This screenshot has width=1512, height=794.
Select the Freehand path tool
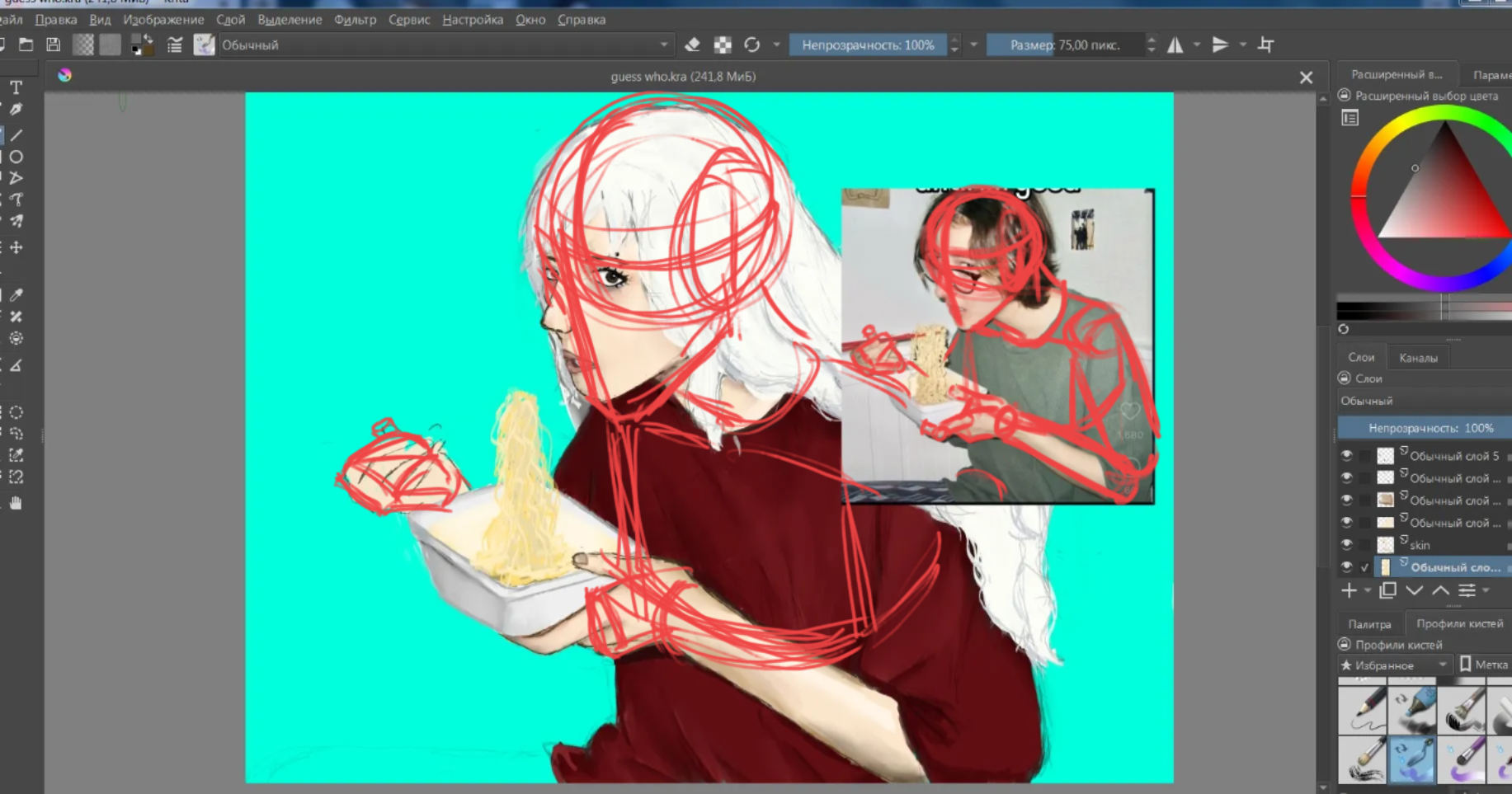(16, 200)
